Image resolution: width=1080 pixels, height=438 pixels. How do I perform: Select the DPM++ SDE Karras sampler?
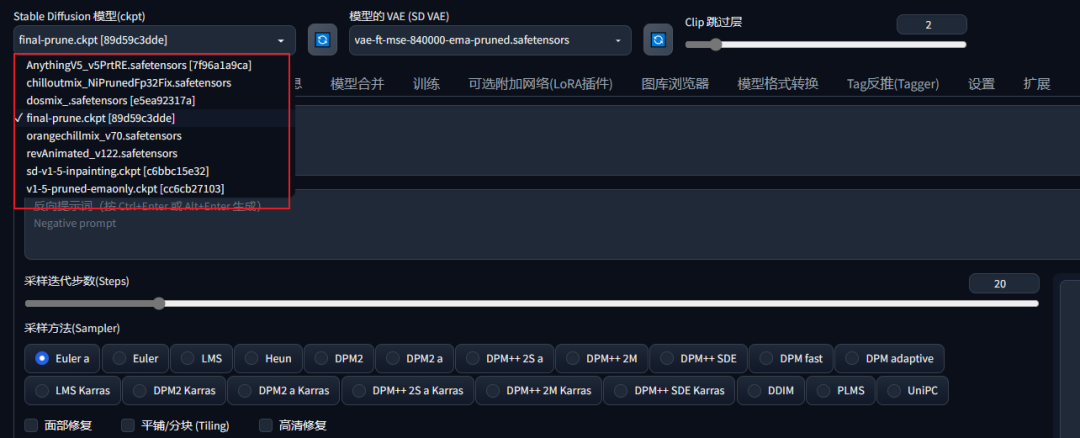tap(669, 390)
